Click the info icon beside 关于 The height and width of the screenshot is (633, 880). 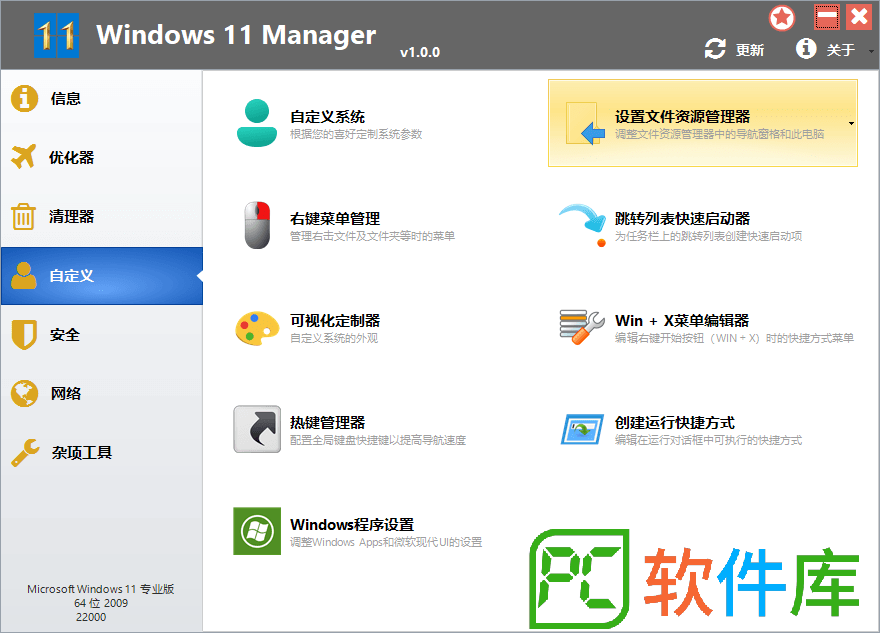click(x=806, y=49)
